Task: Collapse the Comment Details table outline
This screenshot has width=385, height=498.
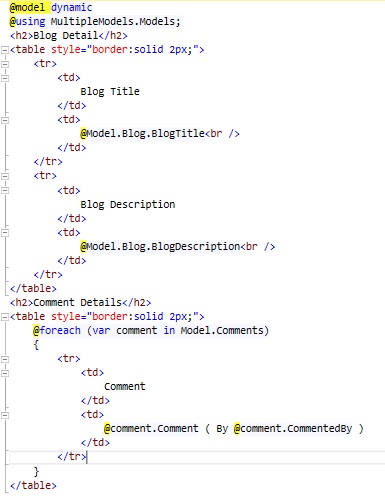Action: (5, 317)
